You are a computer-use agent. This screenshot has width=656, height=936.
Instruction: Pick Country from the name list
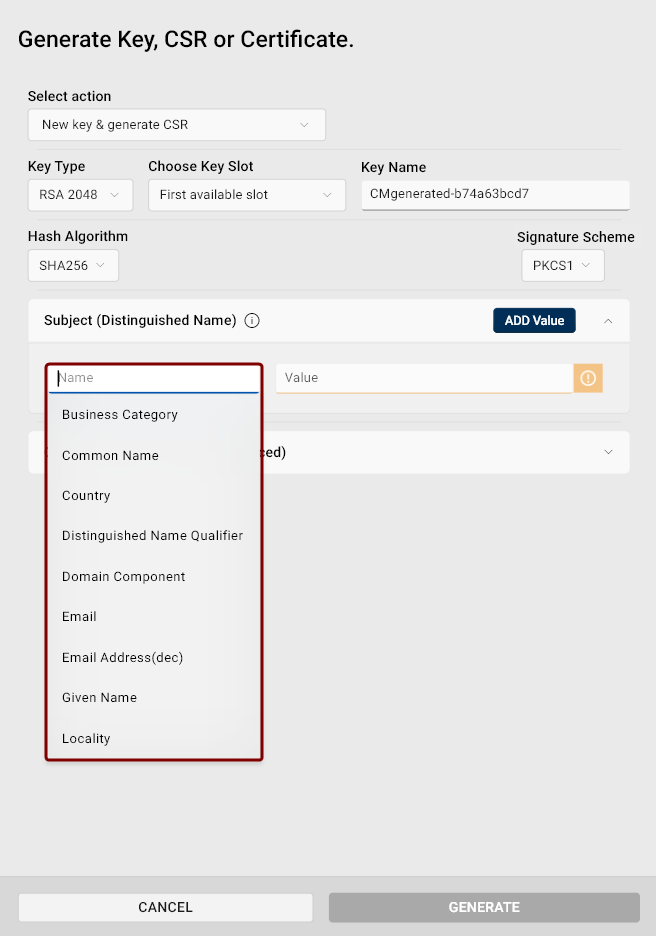(86, 496)
